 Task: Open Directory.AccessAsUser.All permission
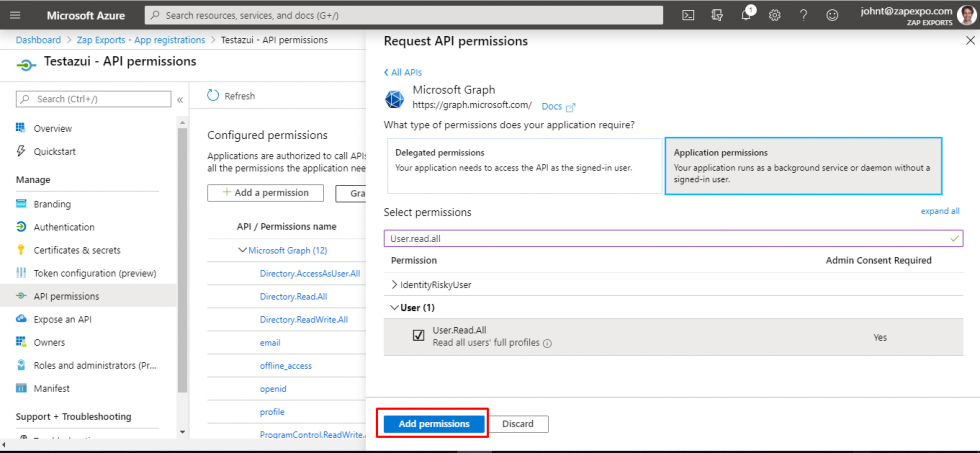(x=309, y=273)
